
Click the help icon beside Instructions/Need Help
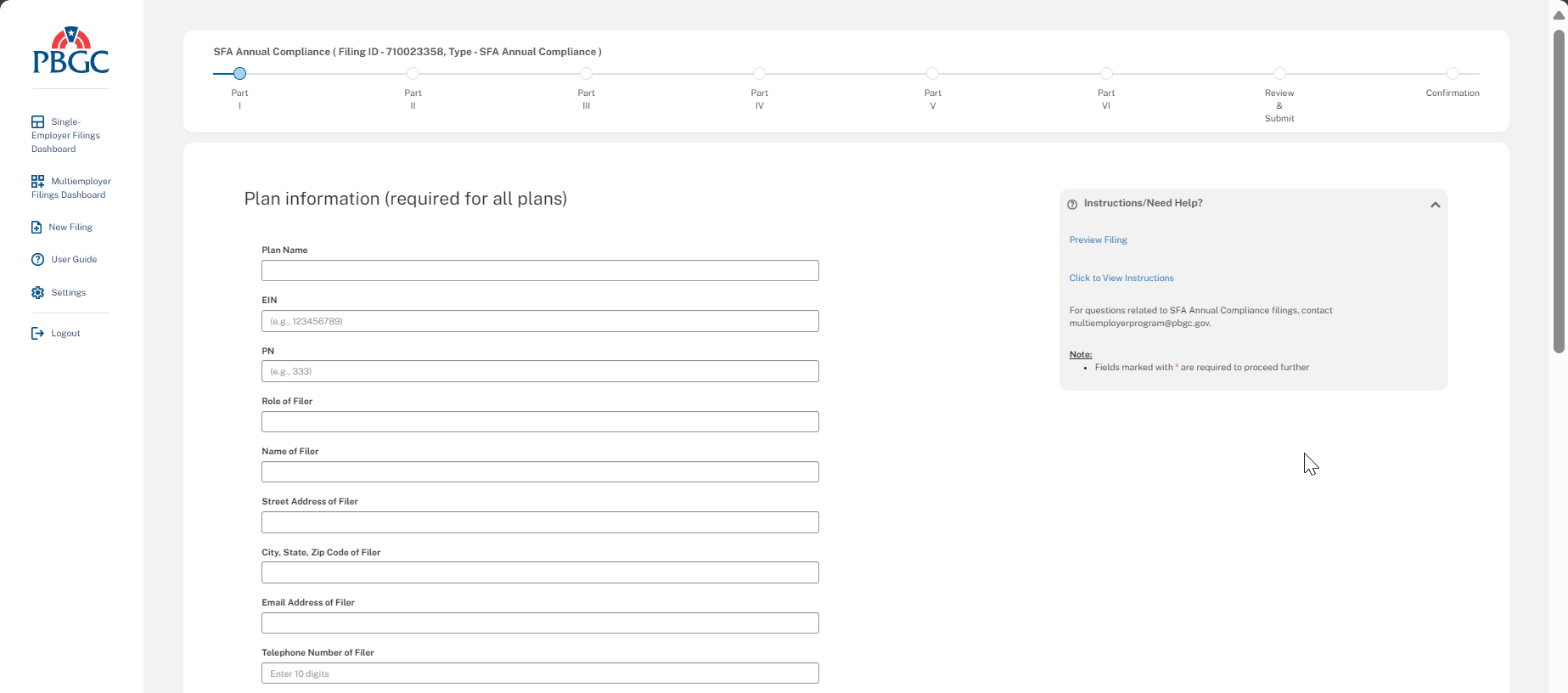click(1072, 204)
